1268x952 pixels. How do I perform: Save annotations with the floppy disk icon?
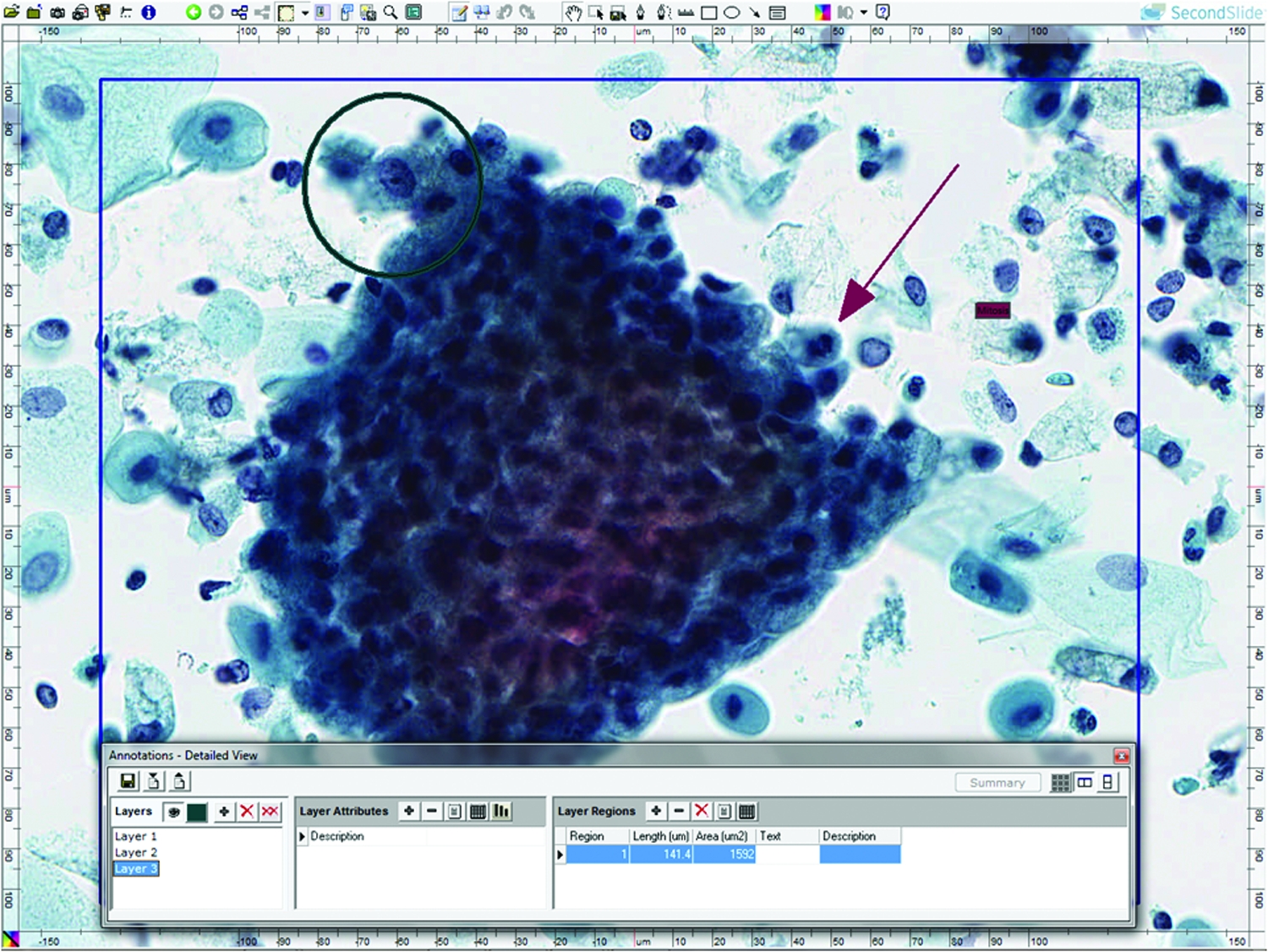128,781
